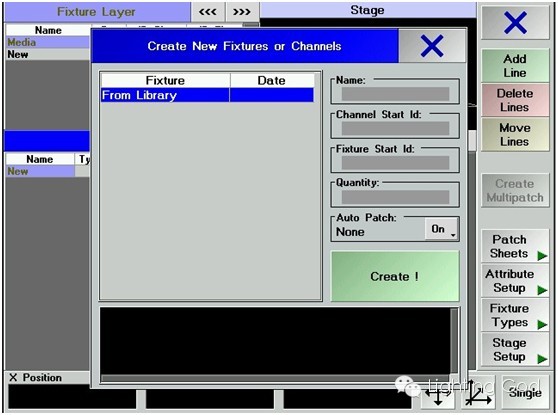
Task: Close the Create New Fixtures dialog
Action: [432, 46]
